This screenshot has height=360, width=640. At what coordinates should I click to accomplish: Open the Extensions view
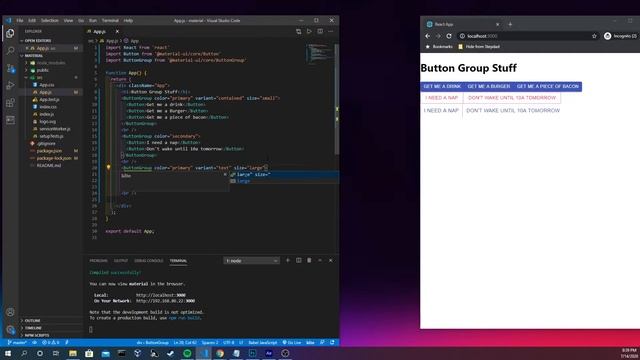(x=10, y=102)
